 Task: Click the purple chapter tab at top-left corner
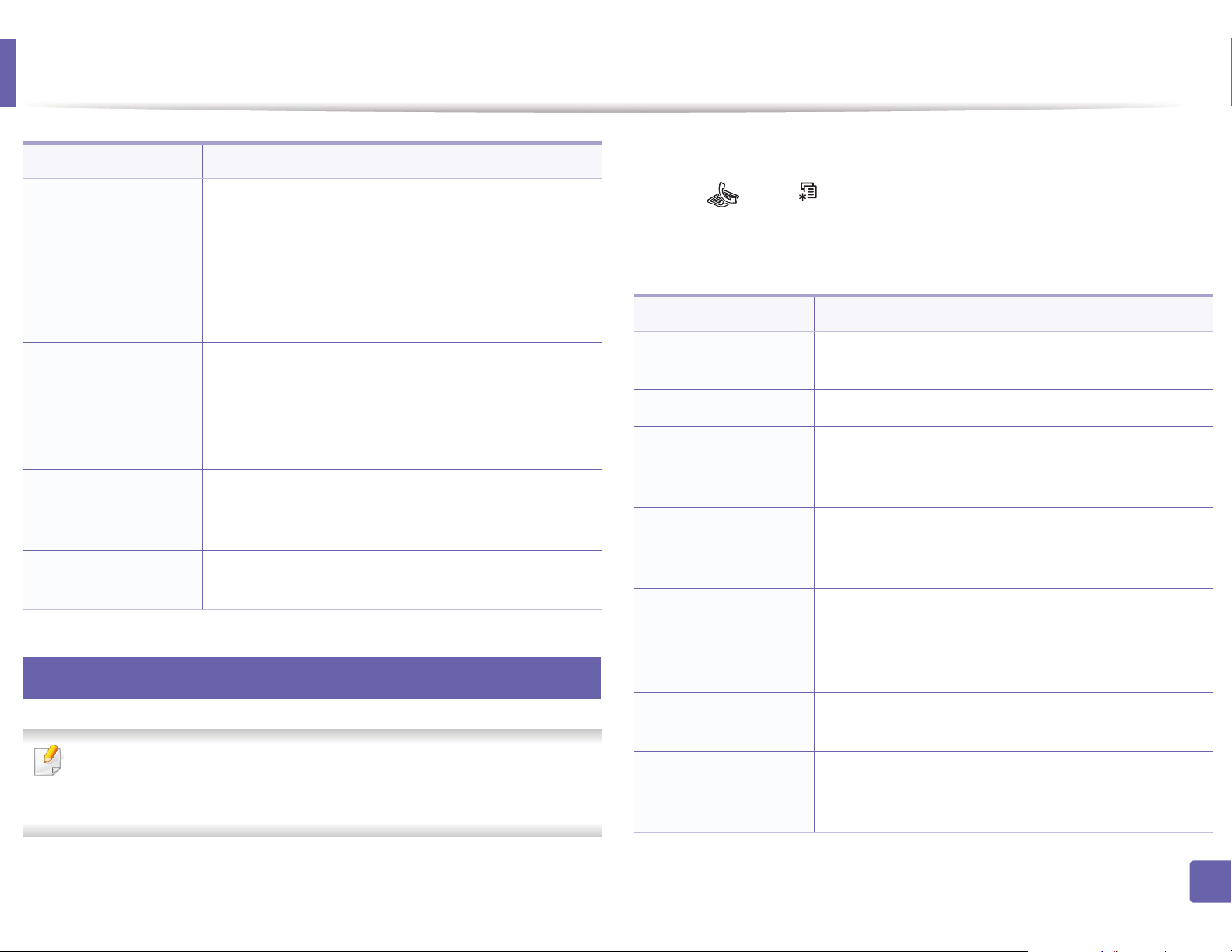(x=8, y=73)
